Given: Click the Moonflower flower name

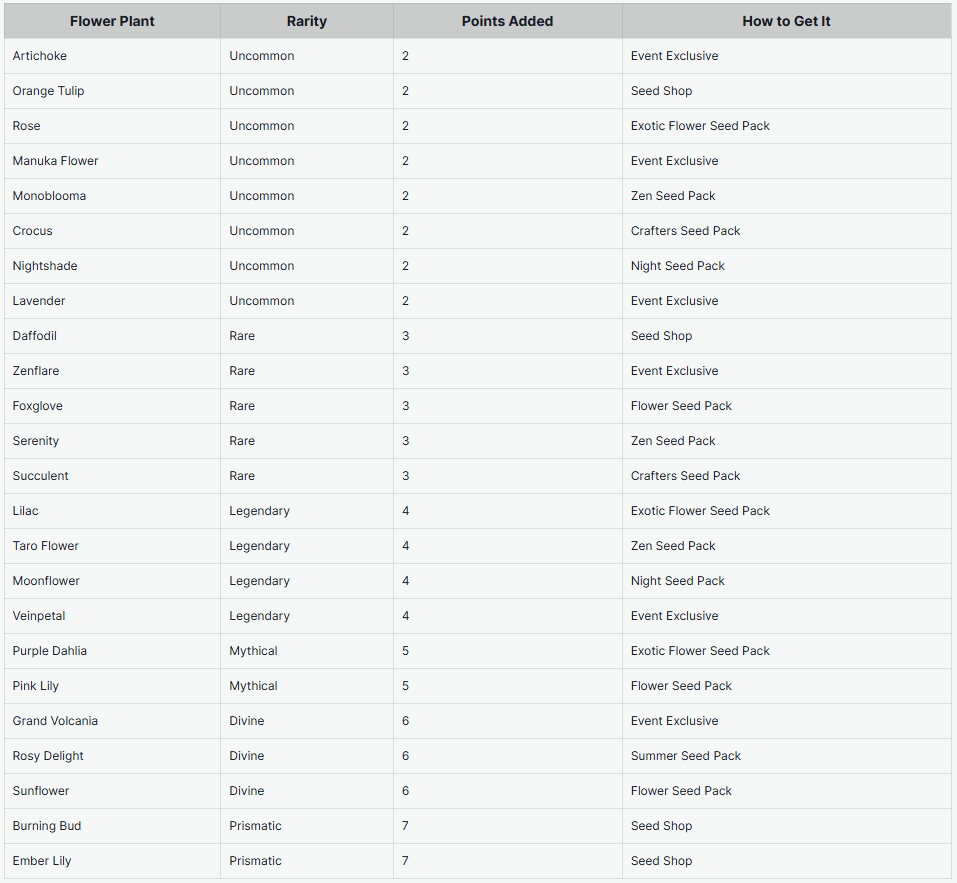Looking at the screenshot, I should [x=47, y=581].
